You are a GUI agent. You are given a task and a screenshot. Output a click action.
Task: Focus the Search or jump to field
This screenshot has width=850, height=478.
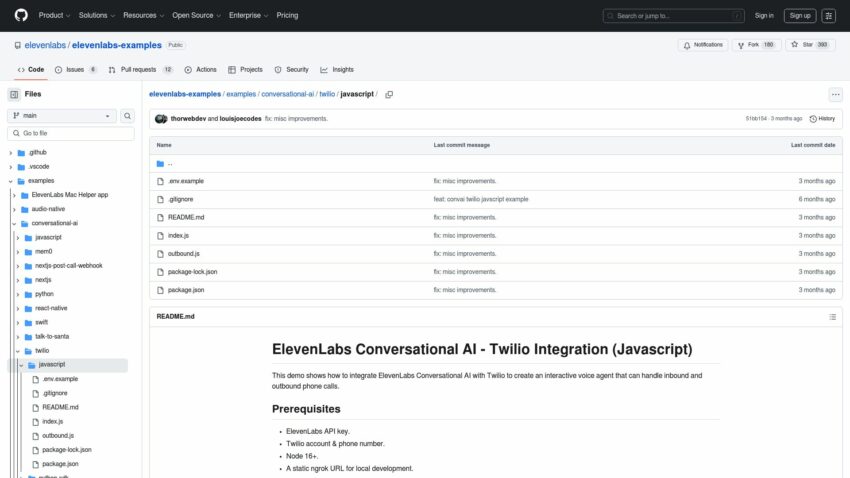click(673, 16)
